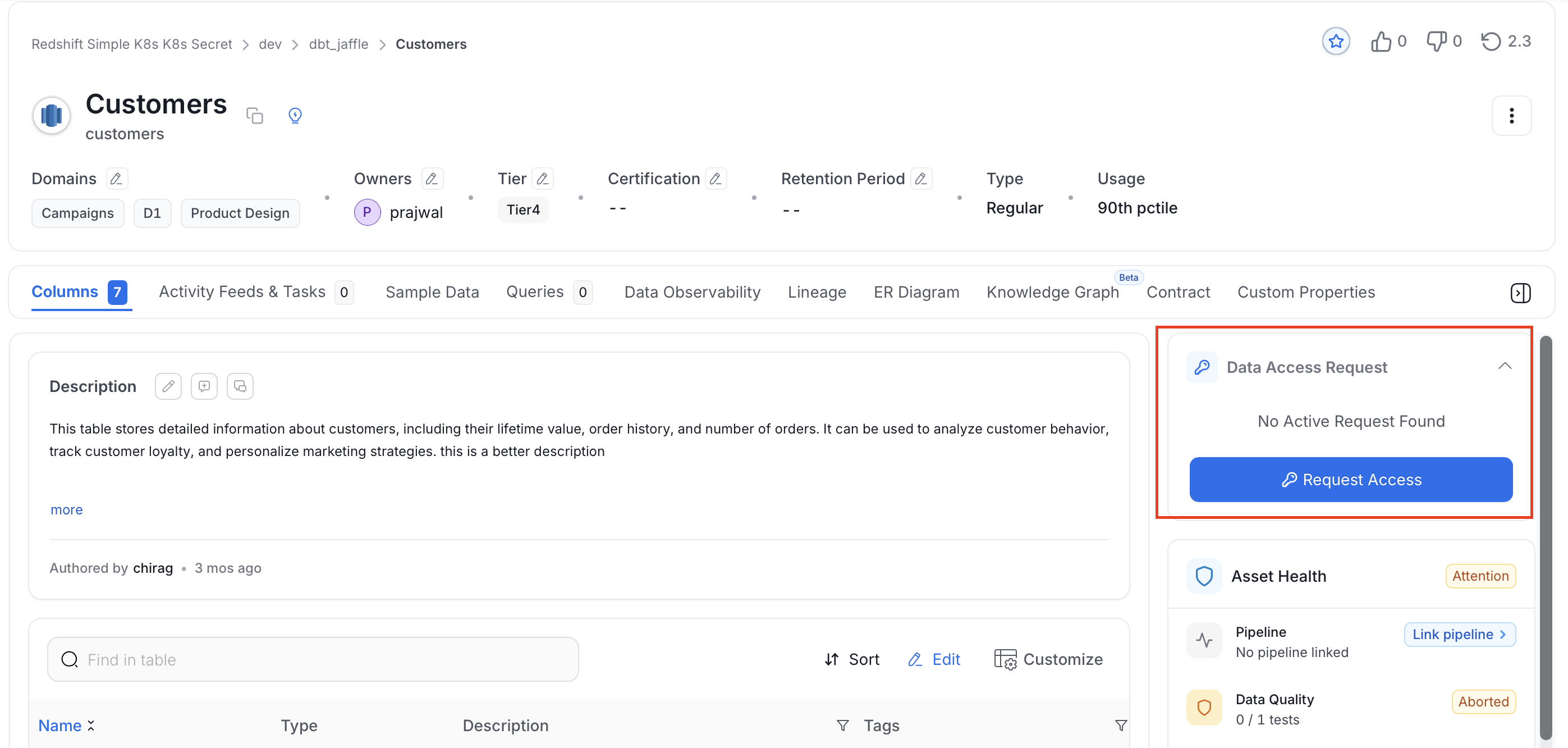Collapse the Data Access Request section
Screen dimensions: 1568x748
pos(1505,366)
